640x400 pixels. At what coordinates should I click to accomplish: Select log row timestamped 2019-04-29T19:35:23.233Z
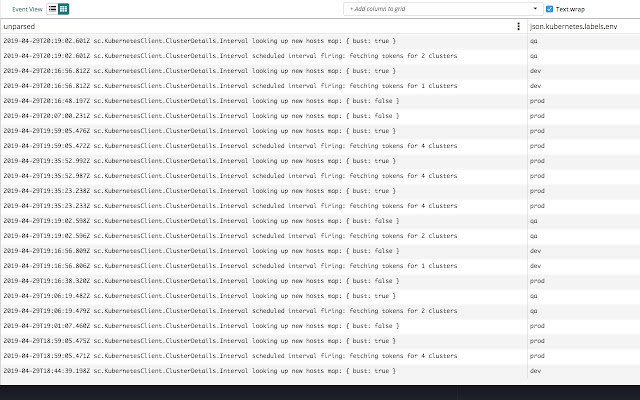[320, 206]
